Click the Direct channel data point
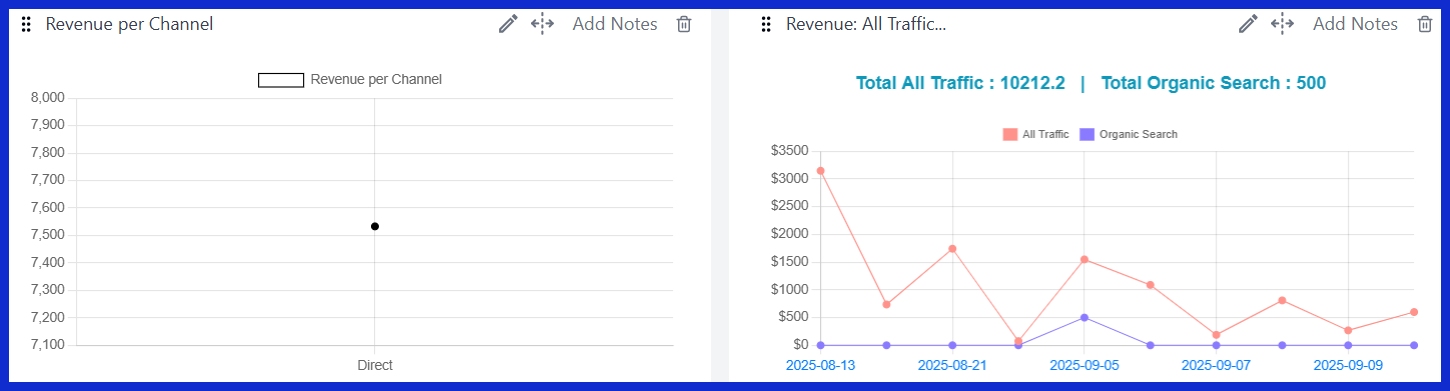 tap(375, 226)
